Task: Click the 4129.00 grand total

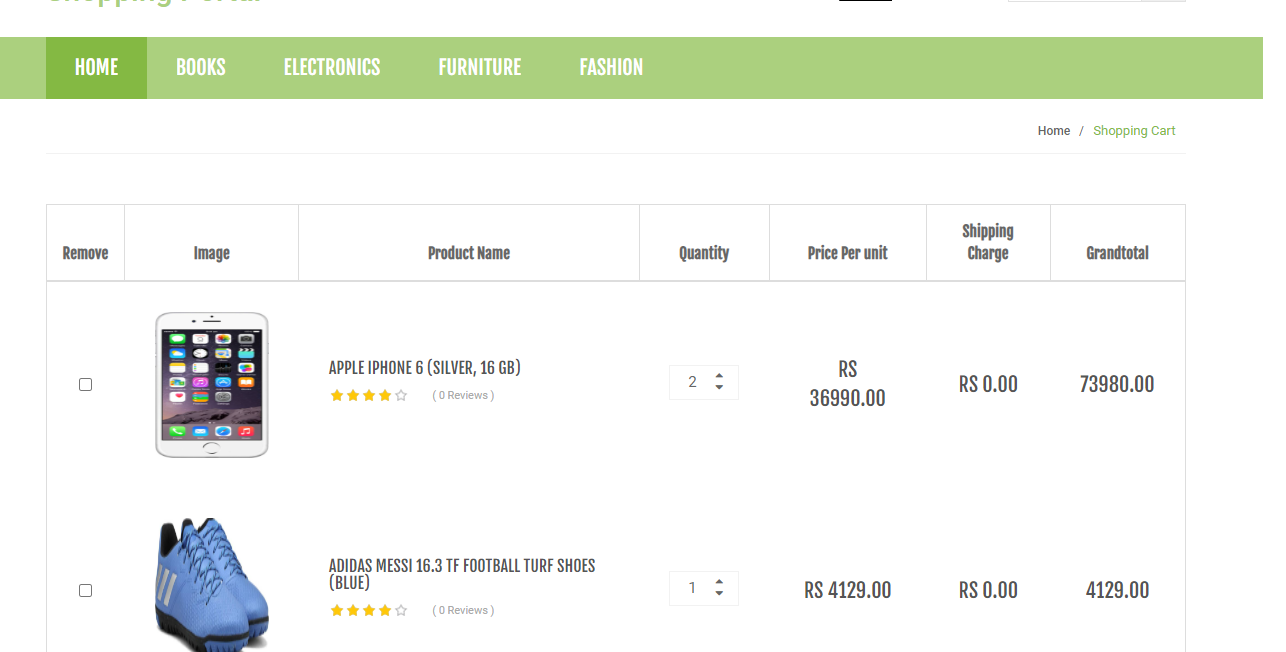Action: 1117,590
